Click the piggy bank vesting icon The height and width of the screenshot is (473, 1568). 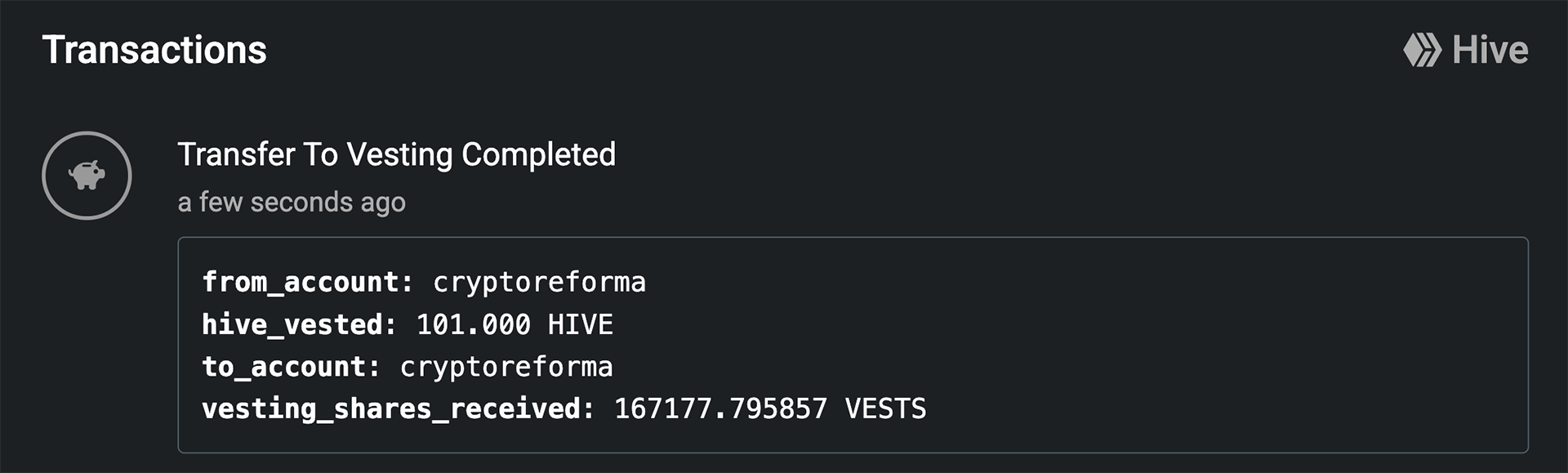pos(87,175)
